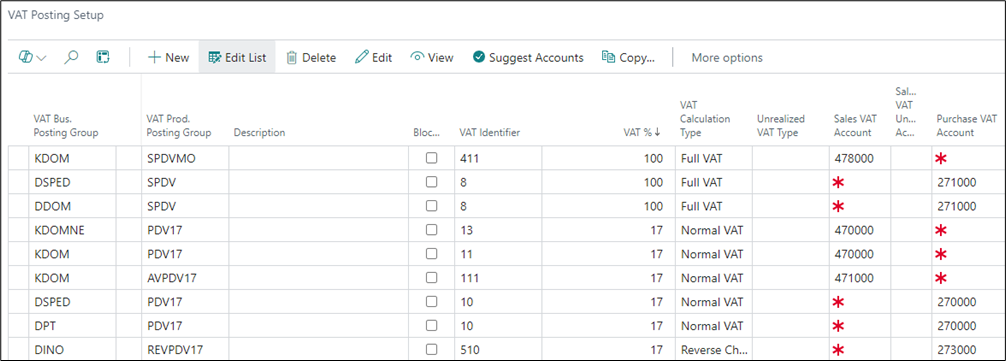Toggle Blocked checkbox for KDOMNE PDV17 row
1006x361 pixels.
(x=432, y=230)
